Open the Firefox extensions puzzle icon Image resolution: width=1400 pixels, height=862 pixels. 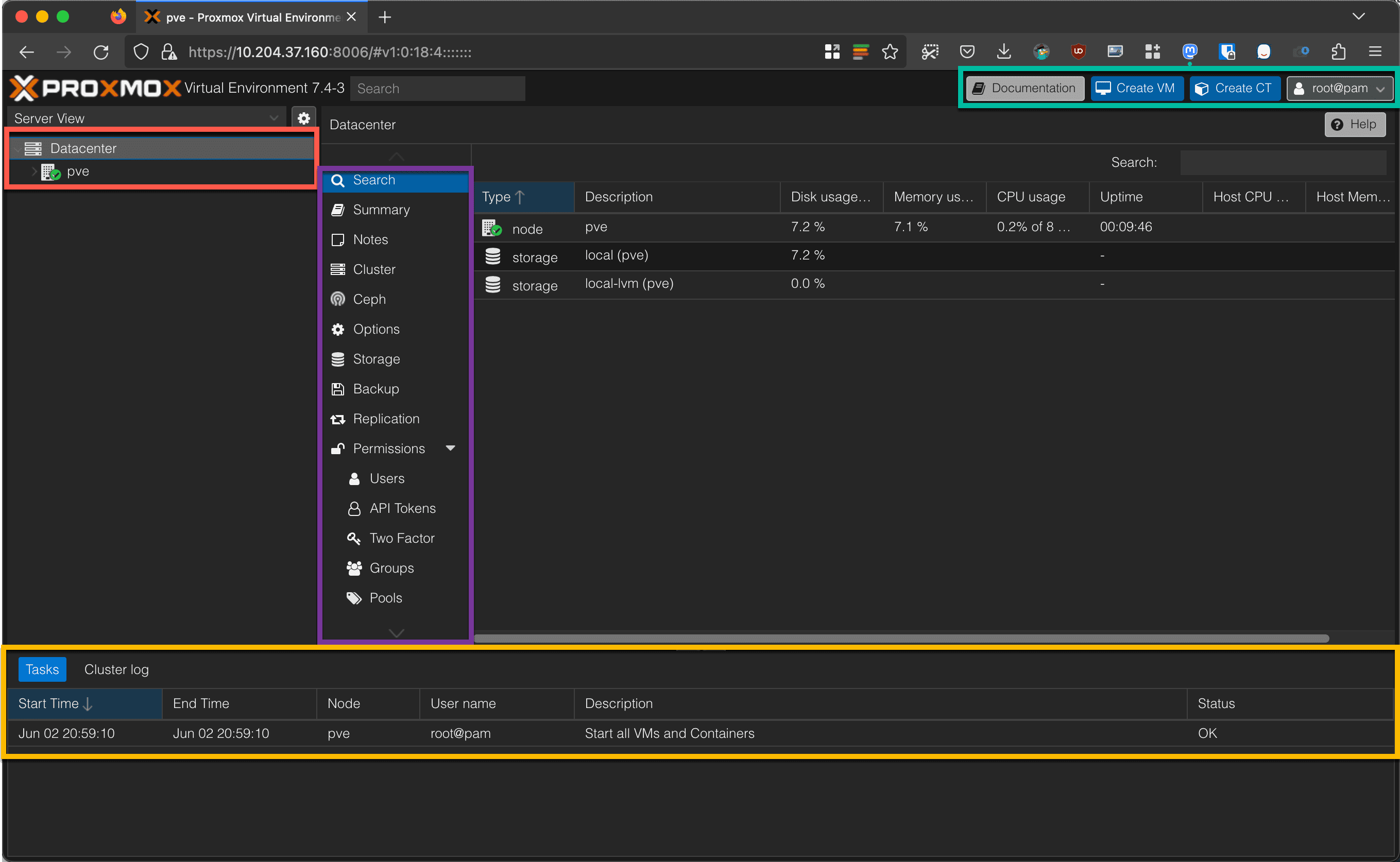tap(1338, 53)
